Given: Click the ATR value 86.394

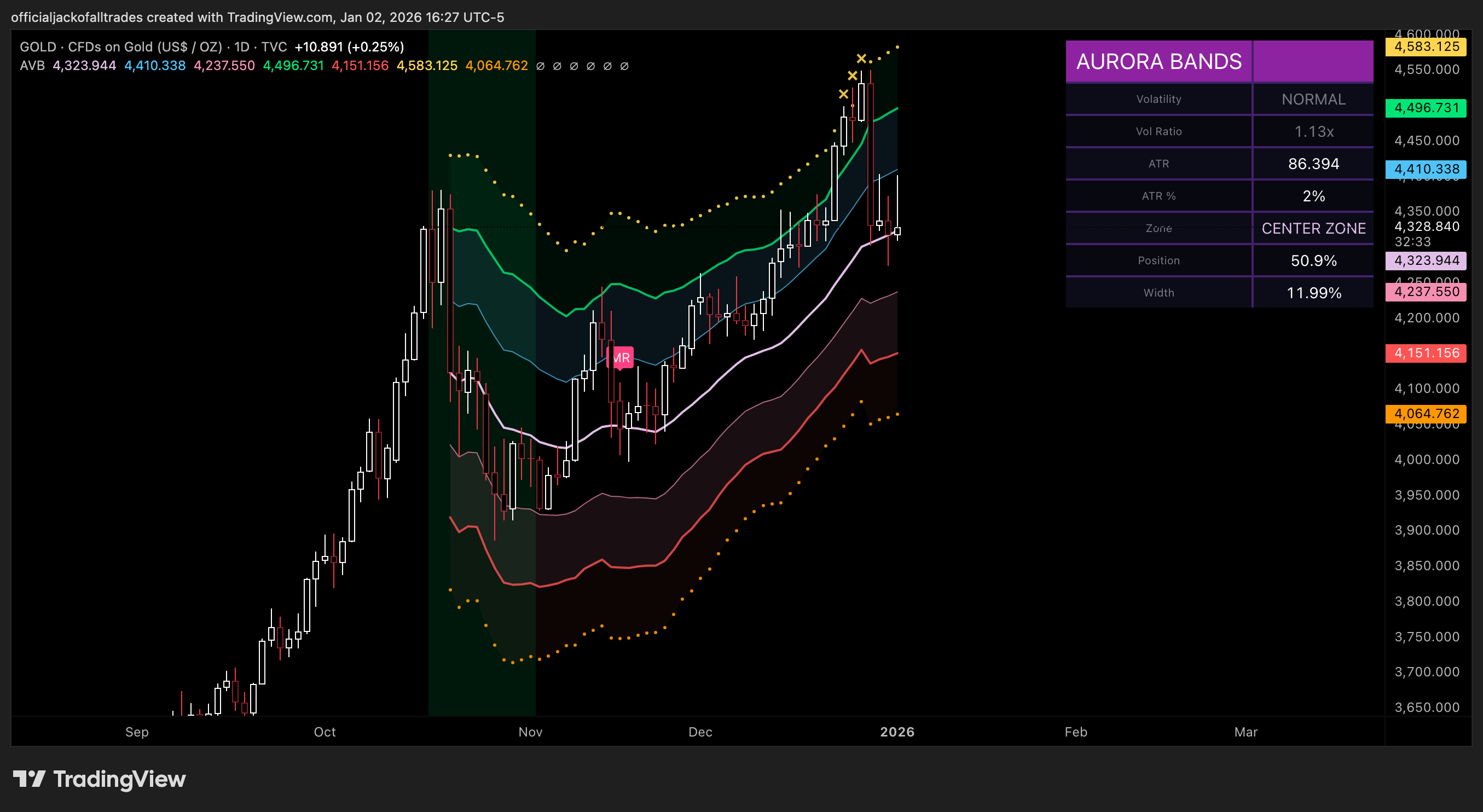Looking at the screenshot, I should pos(1313,164).
